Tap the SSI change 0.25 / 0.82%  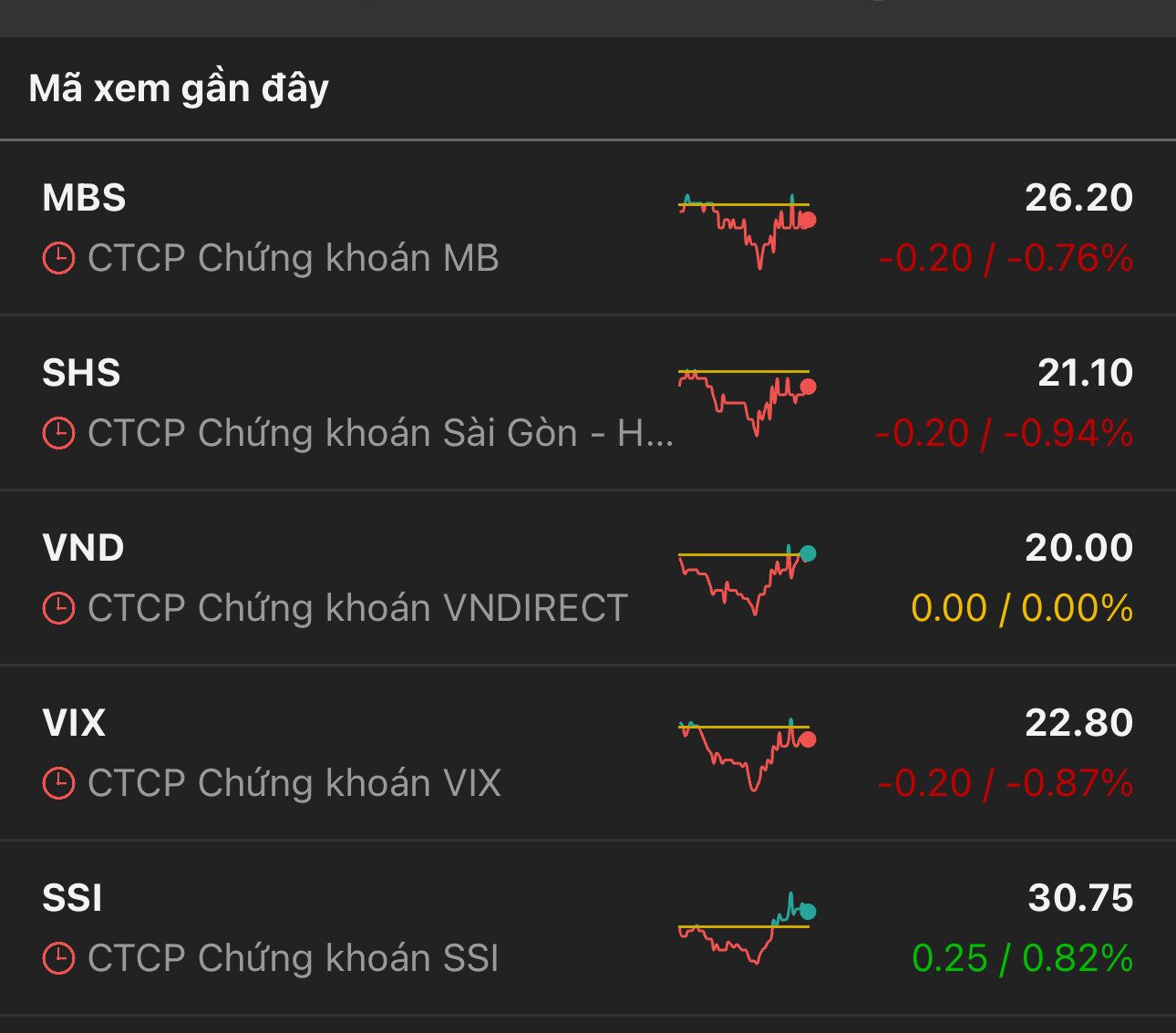point(1022,958)
